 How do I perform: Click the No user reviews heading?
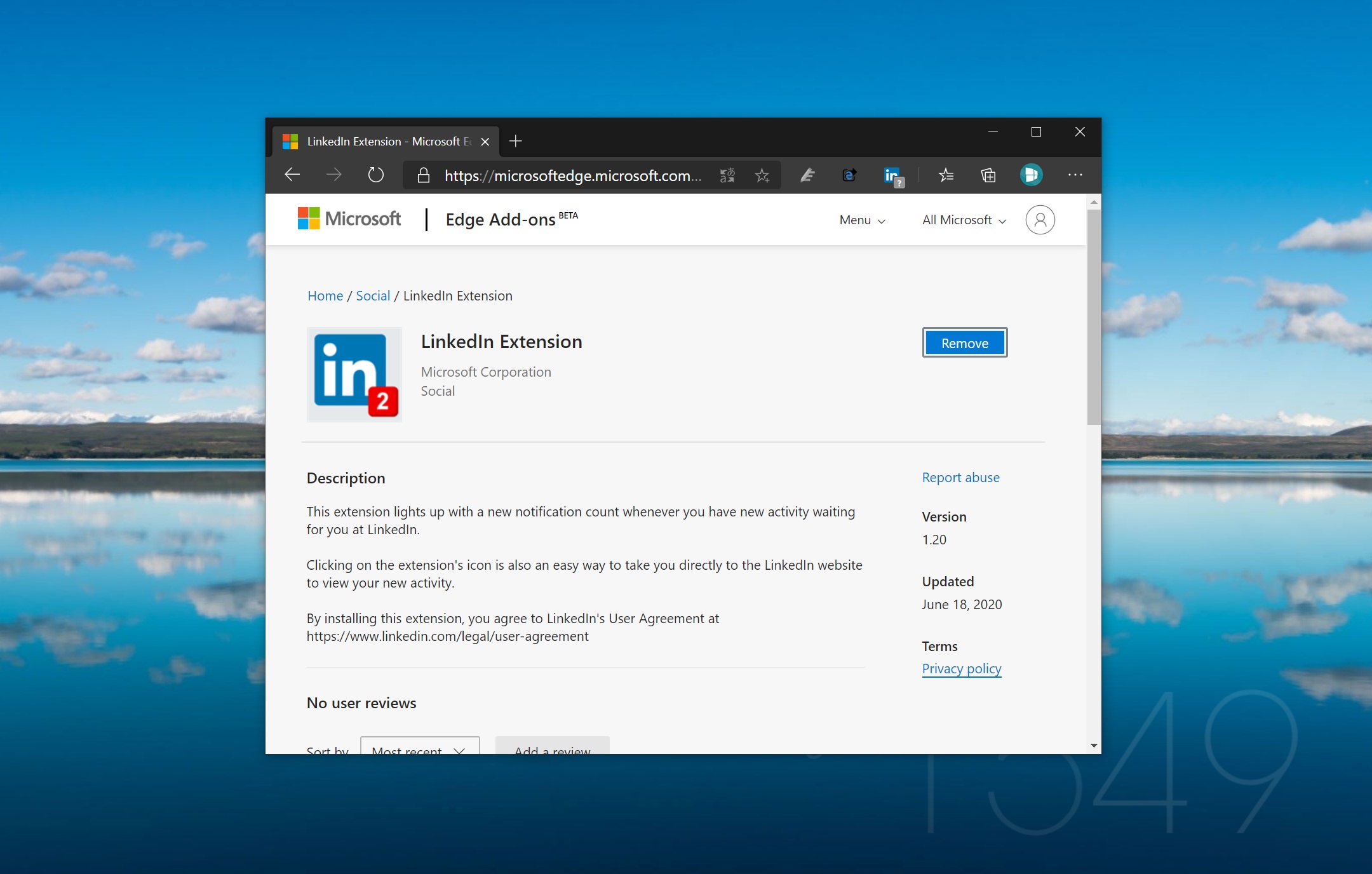(361, 703)
